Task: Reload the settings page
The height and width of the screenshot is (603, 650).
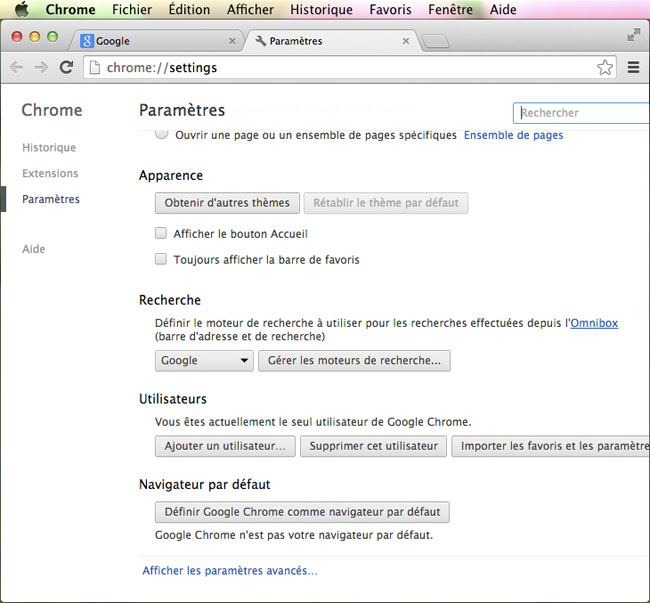Action: (66, 67)
